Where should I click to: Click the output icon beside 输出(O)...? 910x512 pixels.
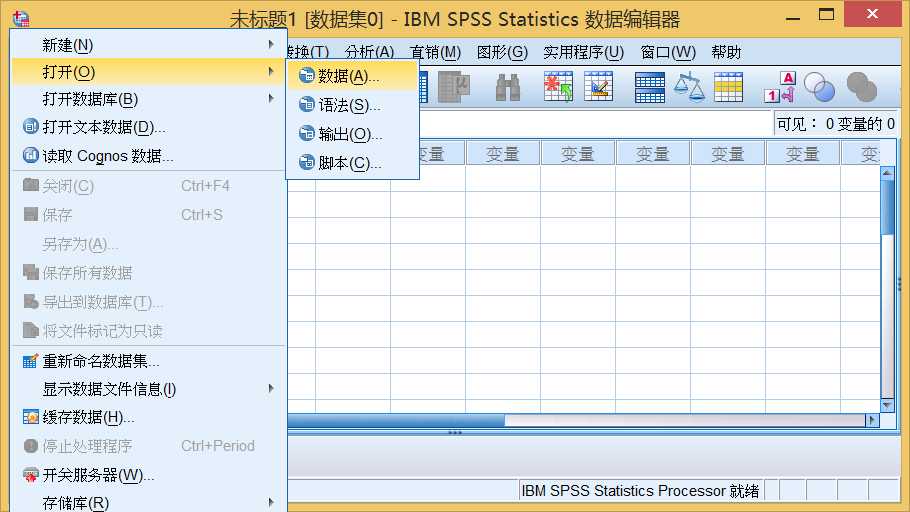[x=306, y=134]
